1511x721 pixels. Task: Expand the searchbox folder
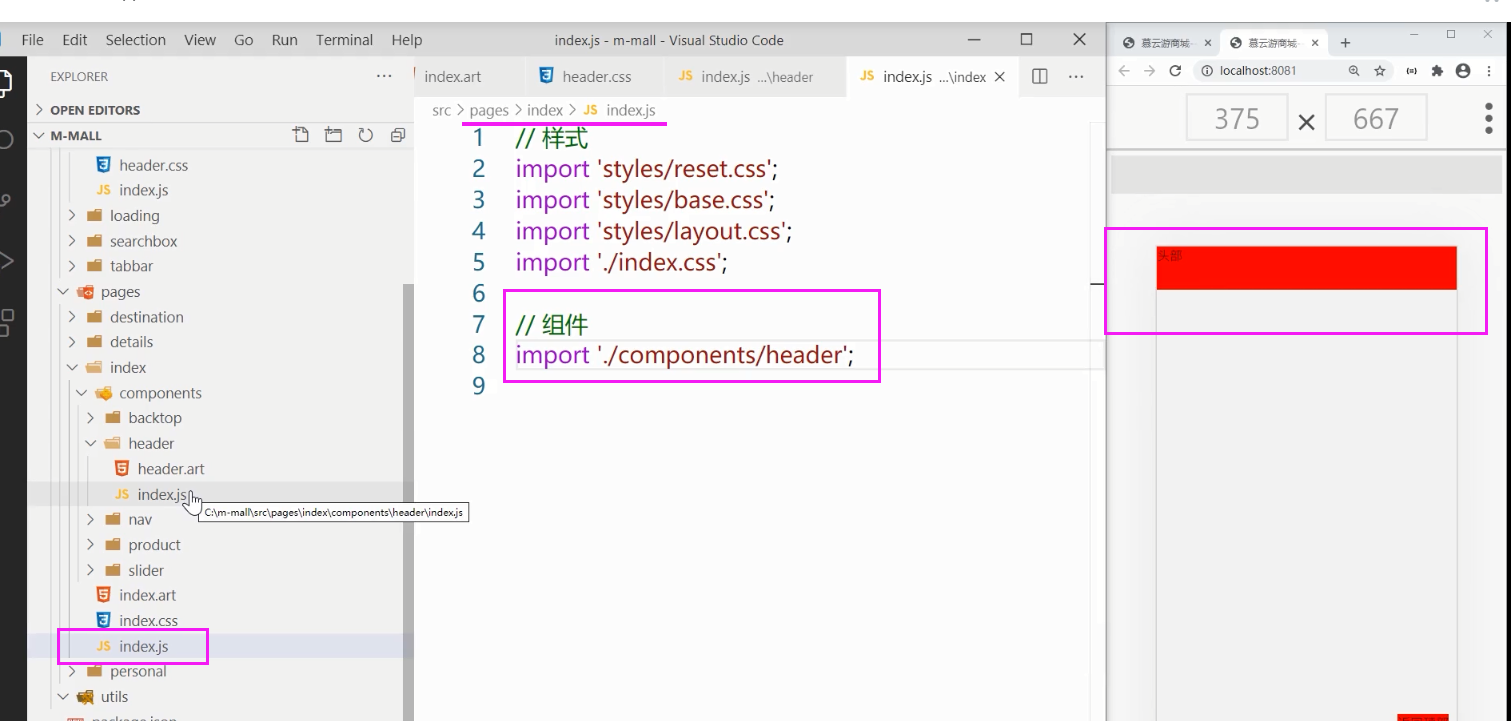(143, 241)
